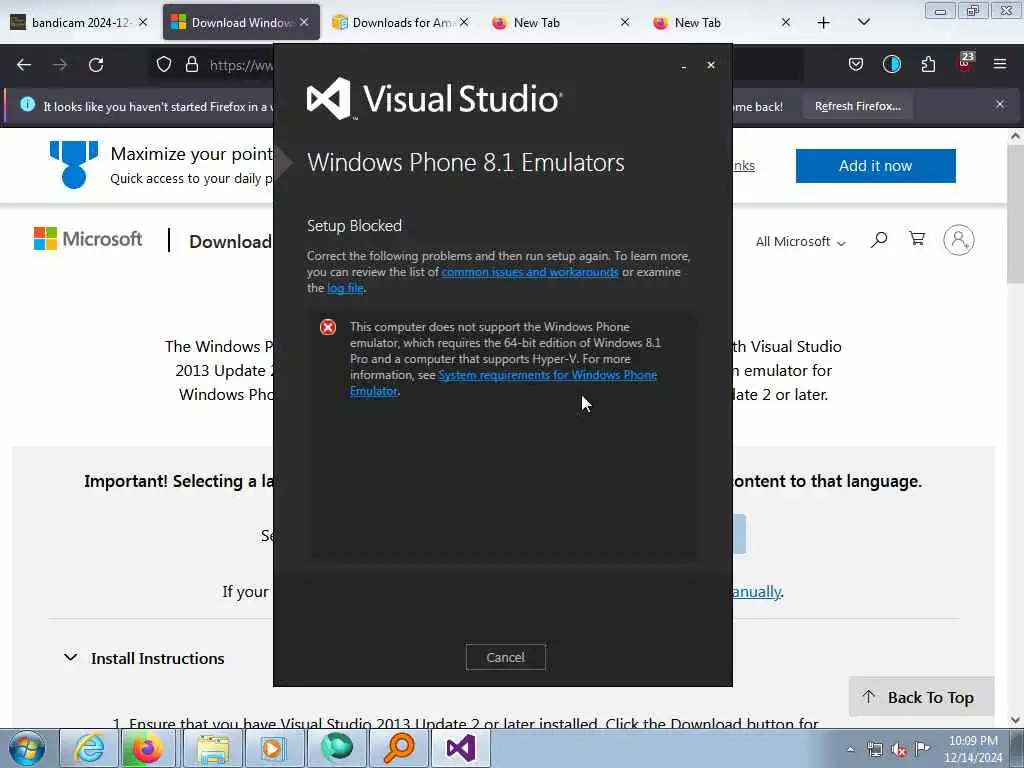Switch to the first New Tab

[560, 22]
